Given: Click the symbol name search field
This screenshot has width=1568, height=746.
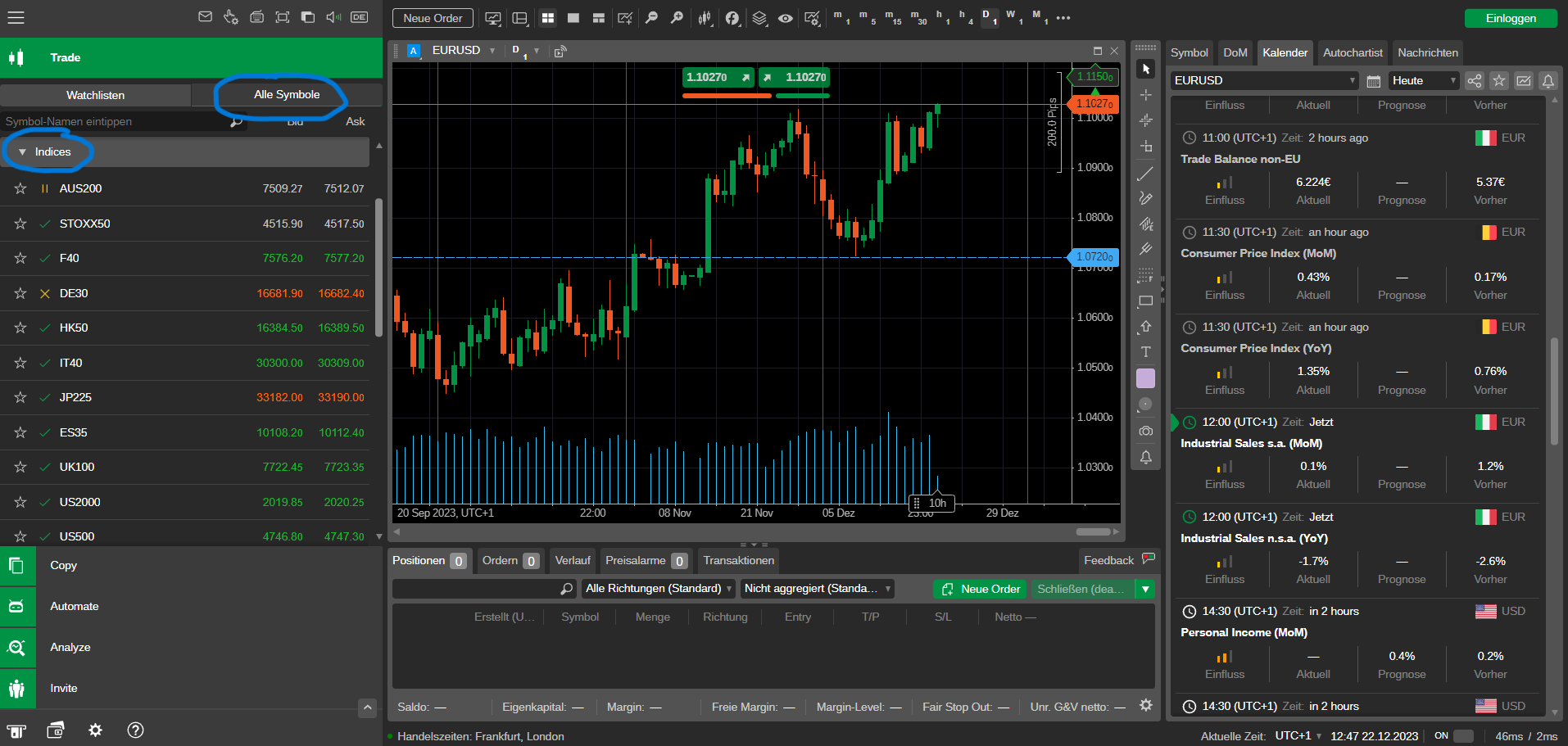Looking at the screenshot, I should 115,121.
